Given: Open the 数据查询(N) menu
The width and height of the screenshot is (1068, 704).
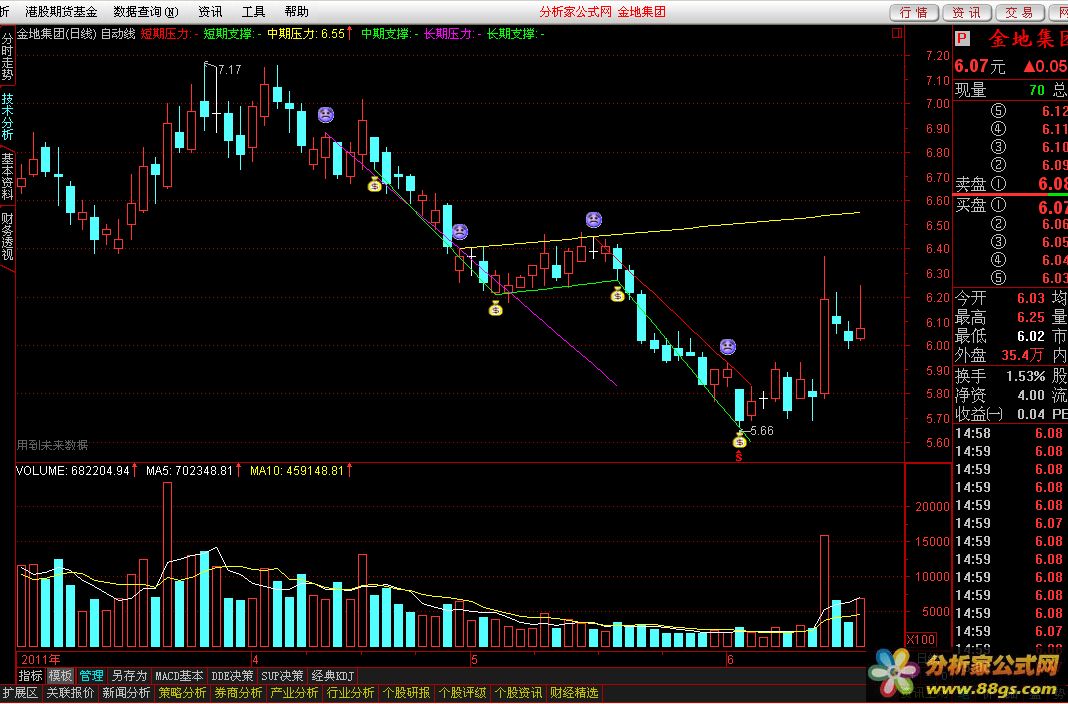Looking at the screenshot, I should click(146, 12).
